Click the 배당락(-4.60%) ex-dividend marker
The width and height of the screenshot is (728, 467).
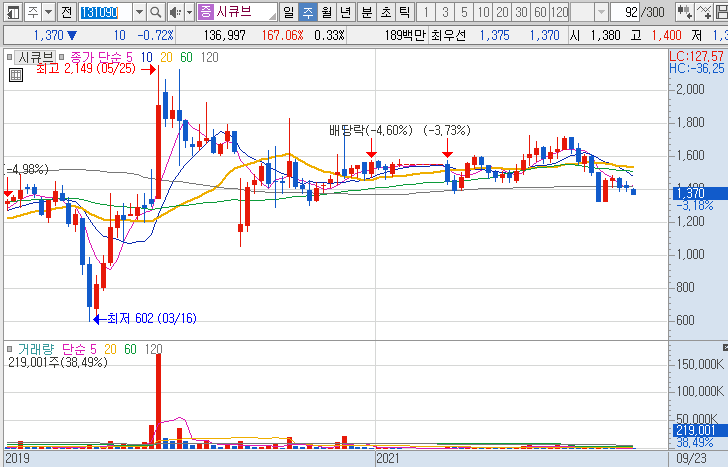pos(370,130)
